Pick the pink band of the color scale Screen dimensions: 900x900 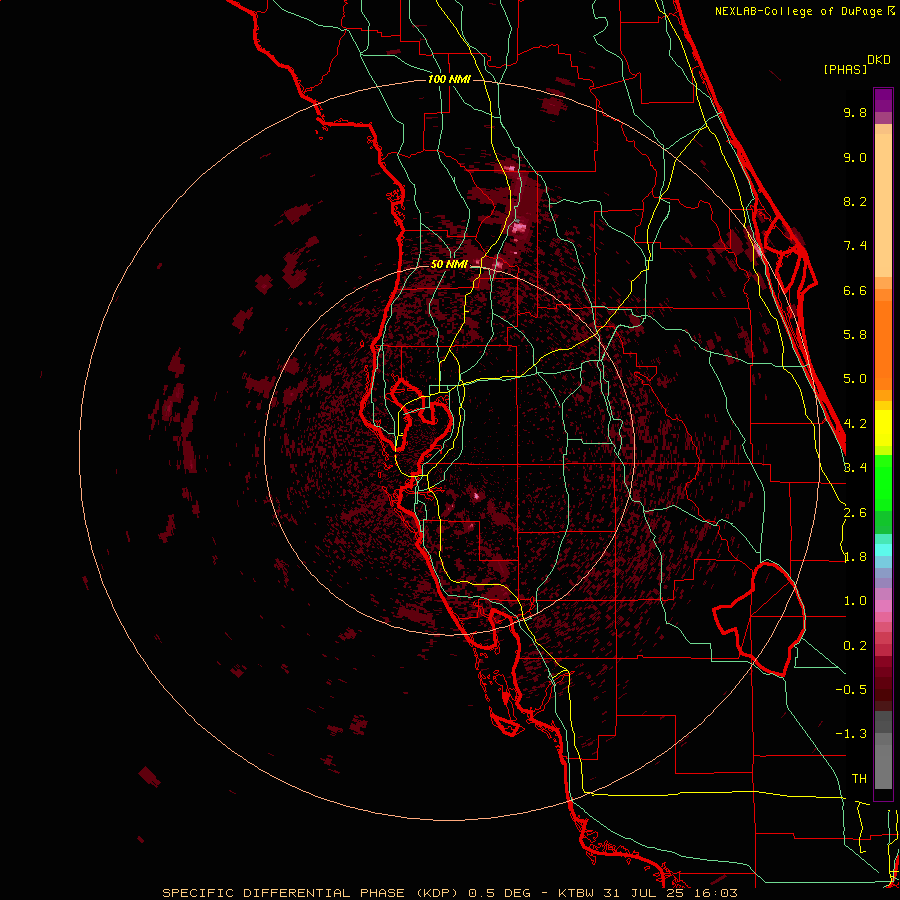883,606
